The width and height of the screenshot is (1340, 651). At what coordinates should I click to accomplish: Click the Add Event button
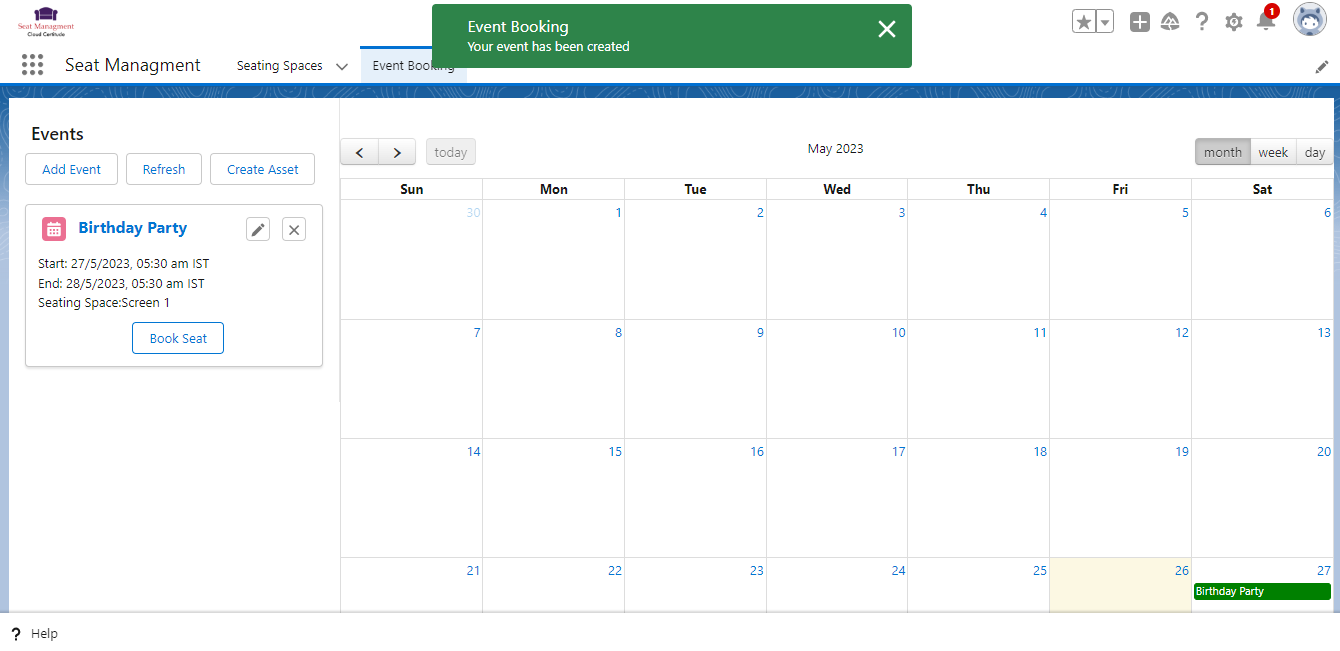coord(71,169)
